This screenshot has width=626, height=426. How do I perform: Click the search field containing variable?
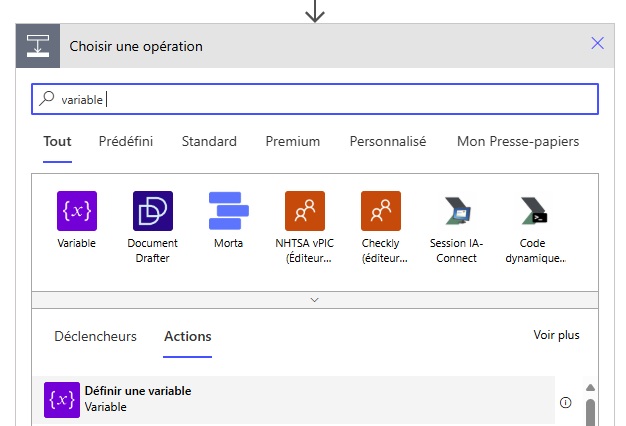point(315,99)
